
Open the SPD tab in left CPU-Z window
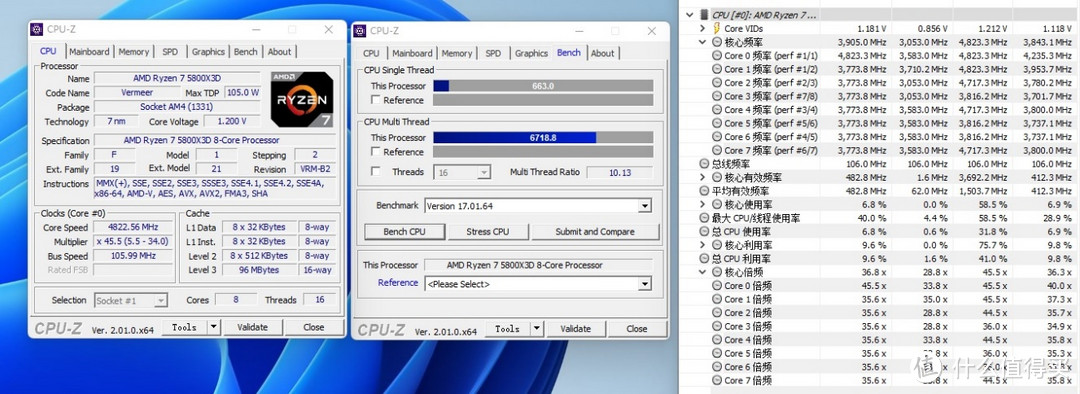170,52
